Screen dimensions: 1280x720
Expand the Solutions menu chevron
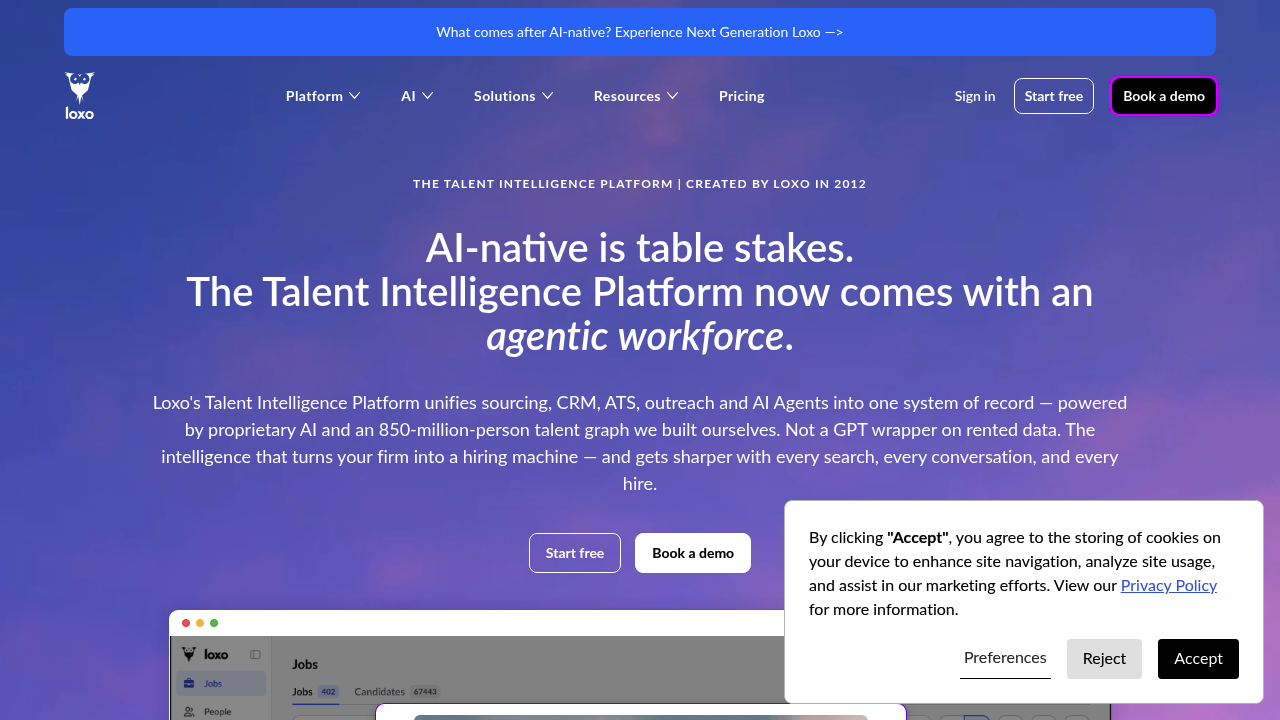547,96
